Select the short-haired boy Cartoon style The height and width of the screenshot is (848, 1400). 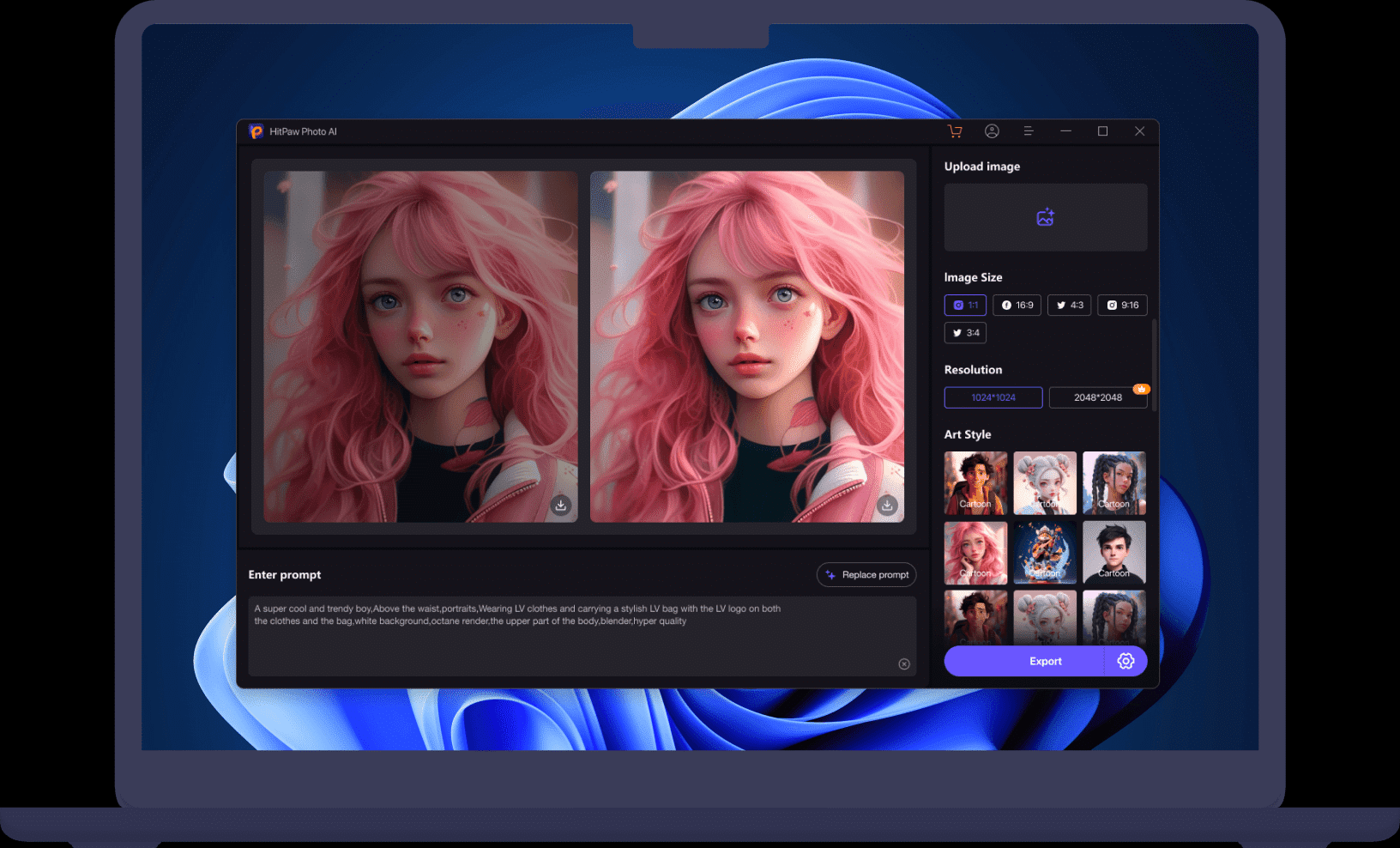[1114, 553]
